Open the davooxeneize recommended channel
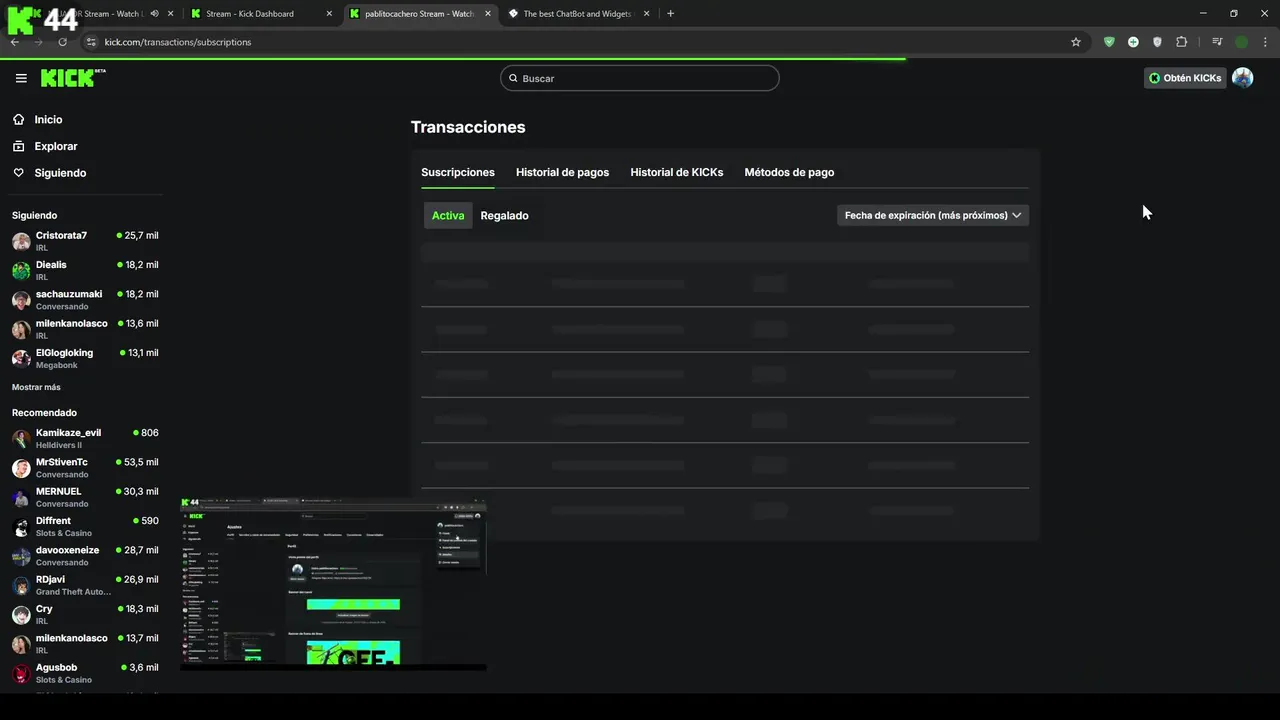The height and width of the screenshot is (720, 1280). 85,556
